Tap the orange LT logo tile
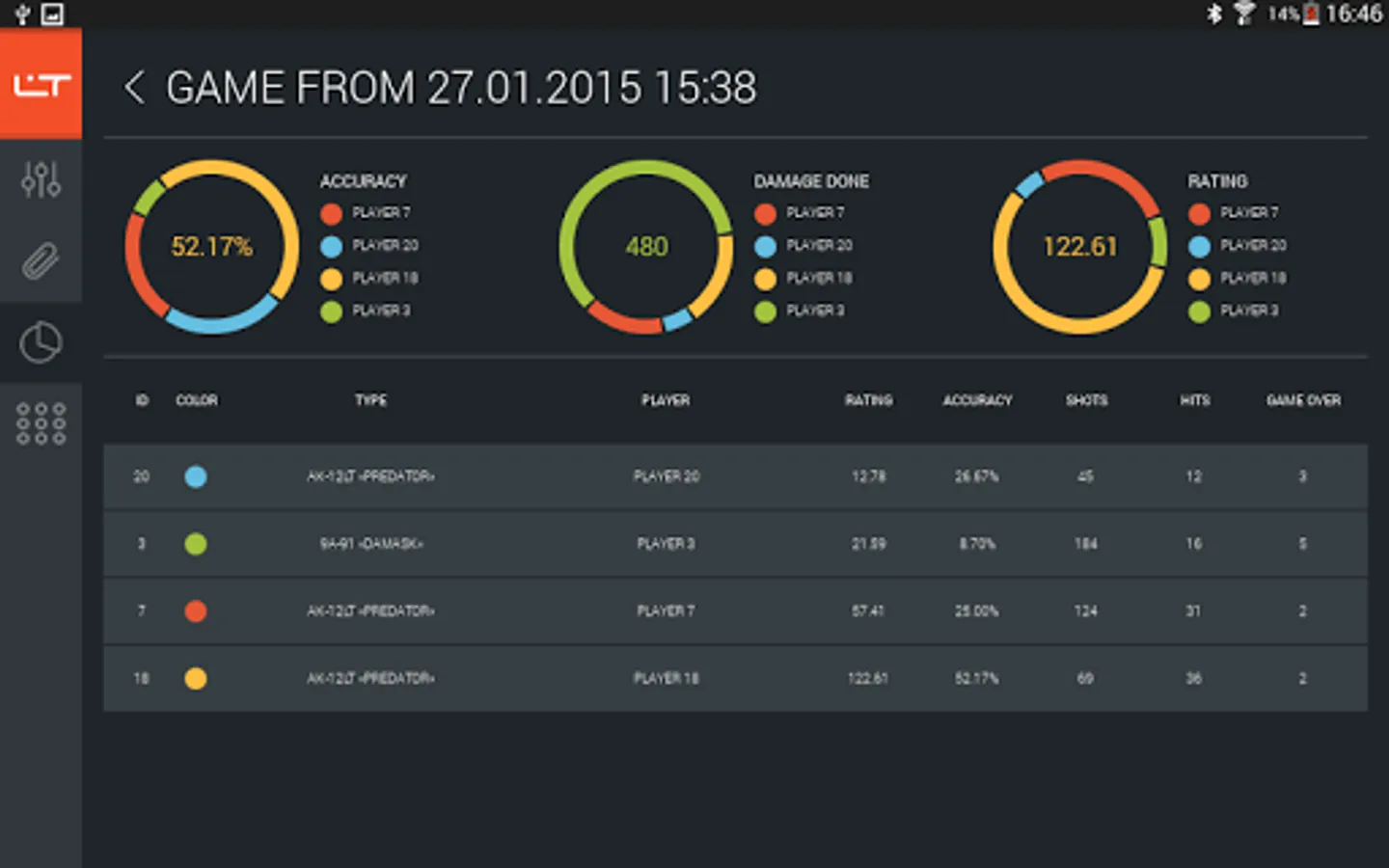 (x=41, y=84)
